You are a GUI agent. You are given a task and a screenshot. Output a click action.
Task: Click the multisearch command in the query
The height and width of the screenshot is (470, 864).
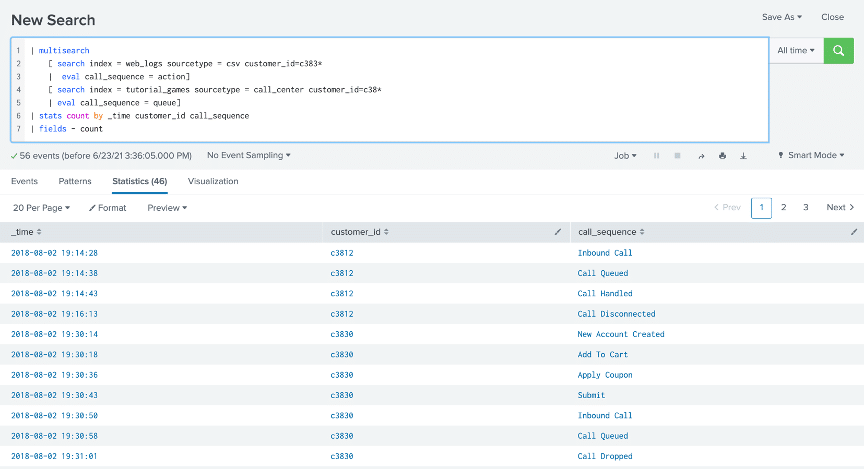point(64,50)
